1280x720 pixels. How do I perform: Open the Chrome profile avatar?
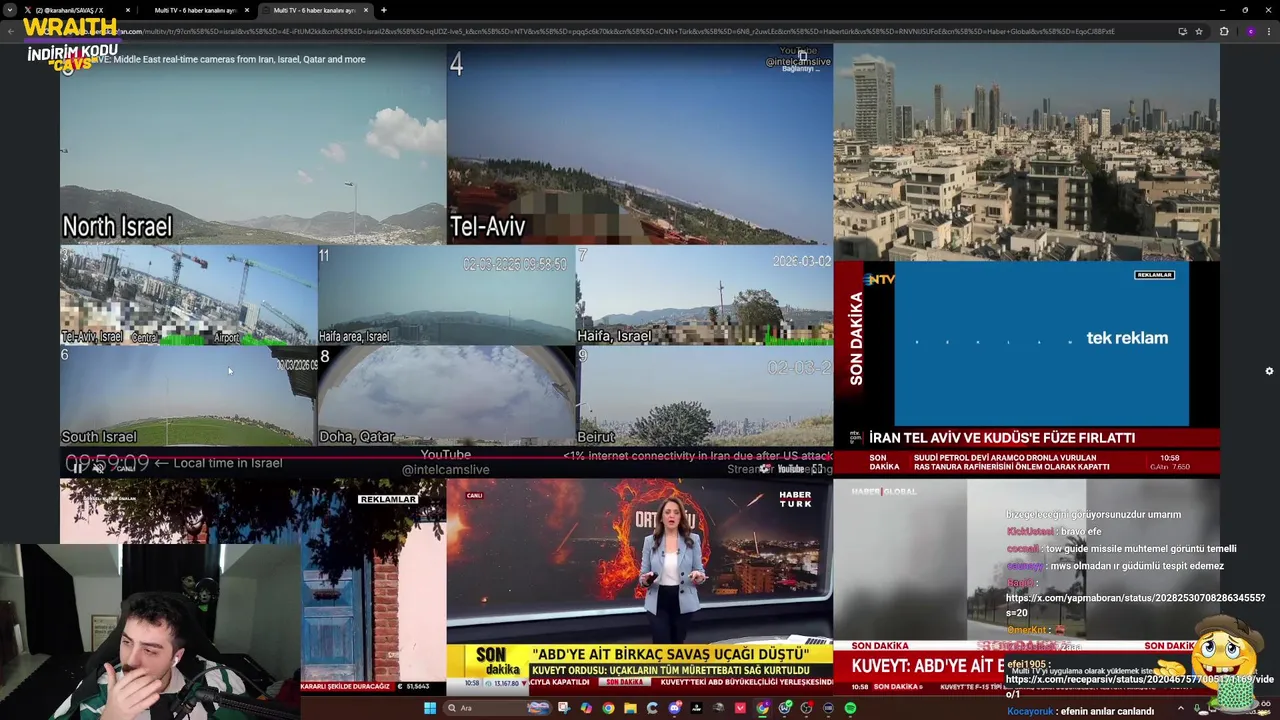(x=1250, y=31)
